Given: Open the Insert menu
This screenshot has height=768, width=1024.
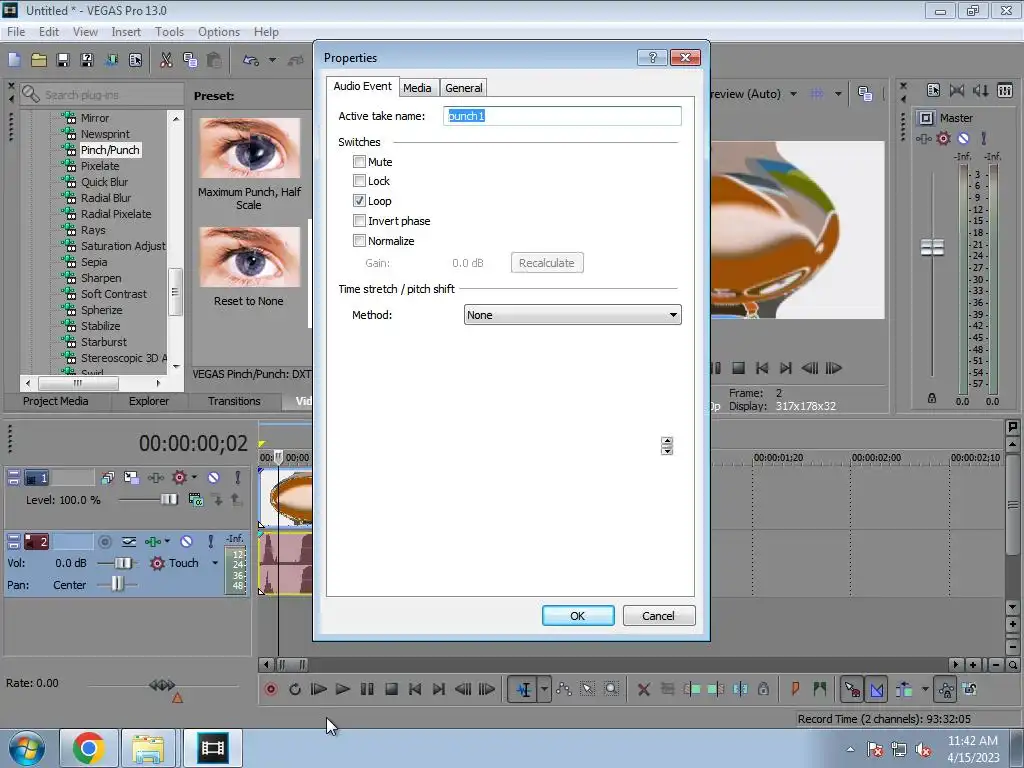Looking at the screenshot, I should point(126,32).
